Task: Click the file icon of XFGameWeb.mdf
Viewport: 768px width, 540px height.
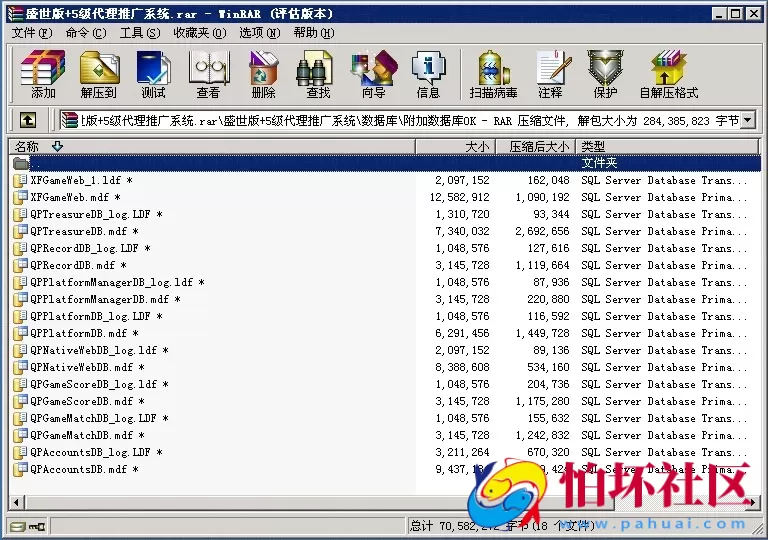Action: click(x=20, y=197)
